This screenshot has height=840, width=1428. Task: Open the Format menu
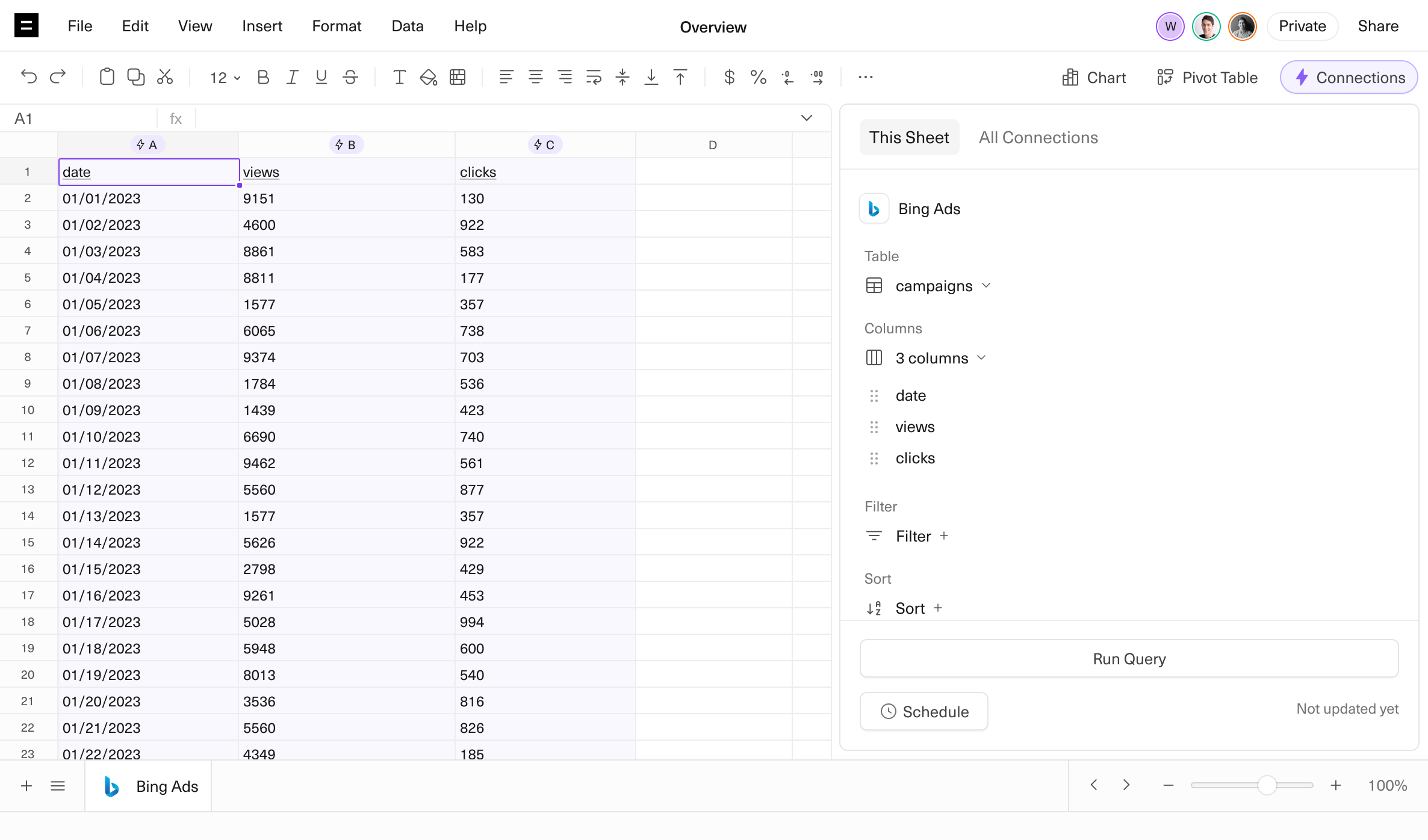[x=336, y=26]
